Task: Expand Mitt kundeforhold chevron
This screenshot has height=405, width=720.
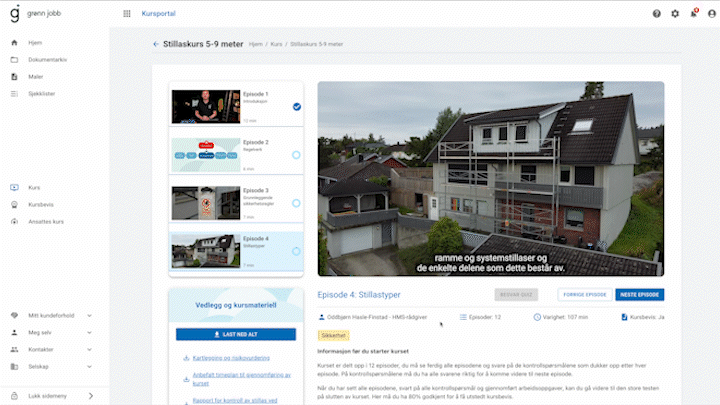Action: point(90,315)
